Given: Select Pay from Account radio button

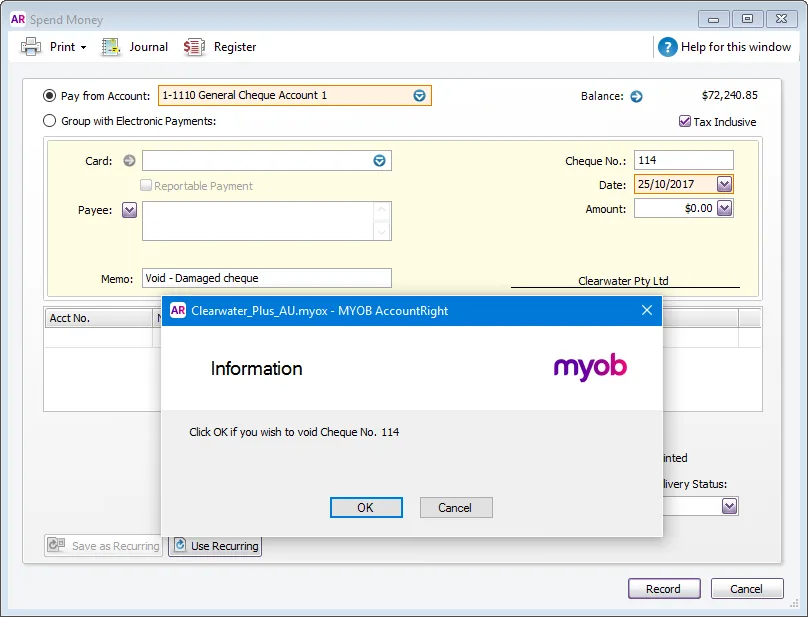Looking at the screenshot, I should 49,96.
